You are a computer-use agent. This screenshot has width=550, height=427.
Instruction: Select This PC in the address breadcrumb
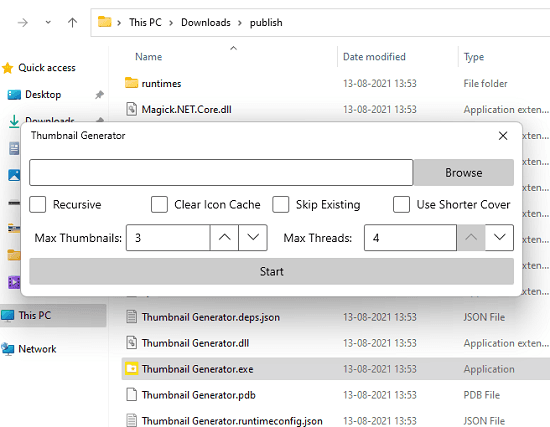(x=145, y=22)
